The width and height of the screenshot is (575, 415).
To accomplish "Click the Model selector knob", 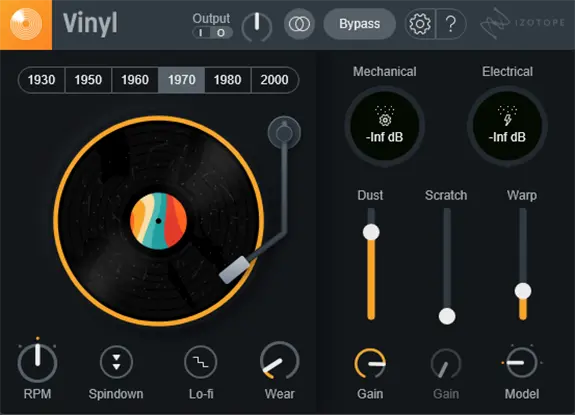I will (522, 363).
